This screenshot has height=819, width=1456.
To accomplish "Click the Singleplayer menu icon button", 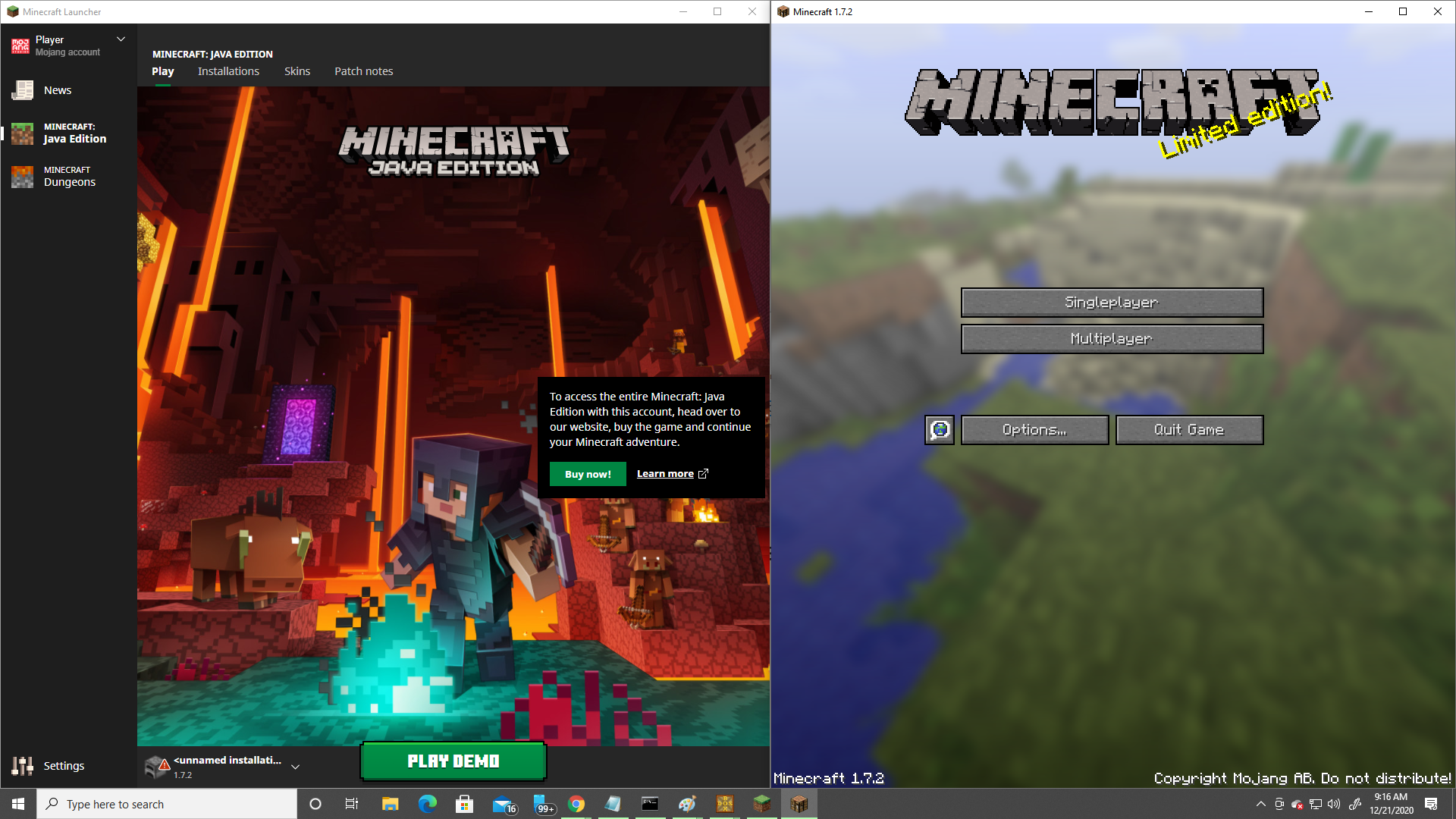I will [1111, 301].
